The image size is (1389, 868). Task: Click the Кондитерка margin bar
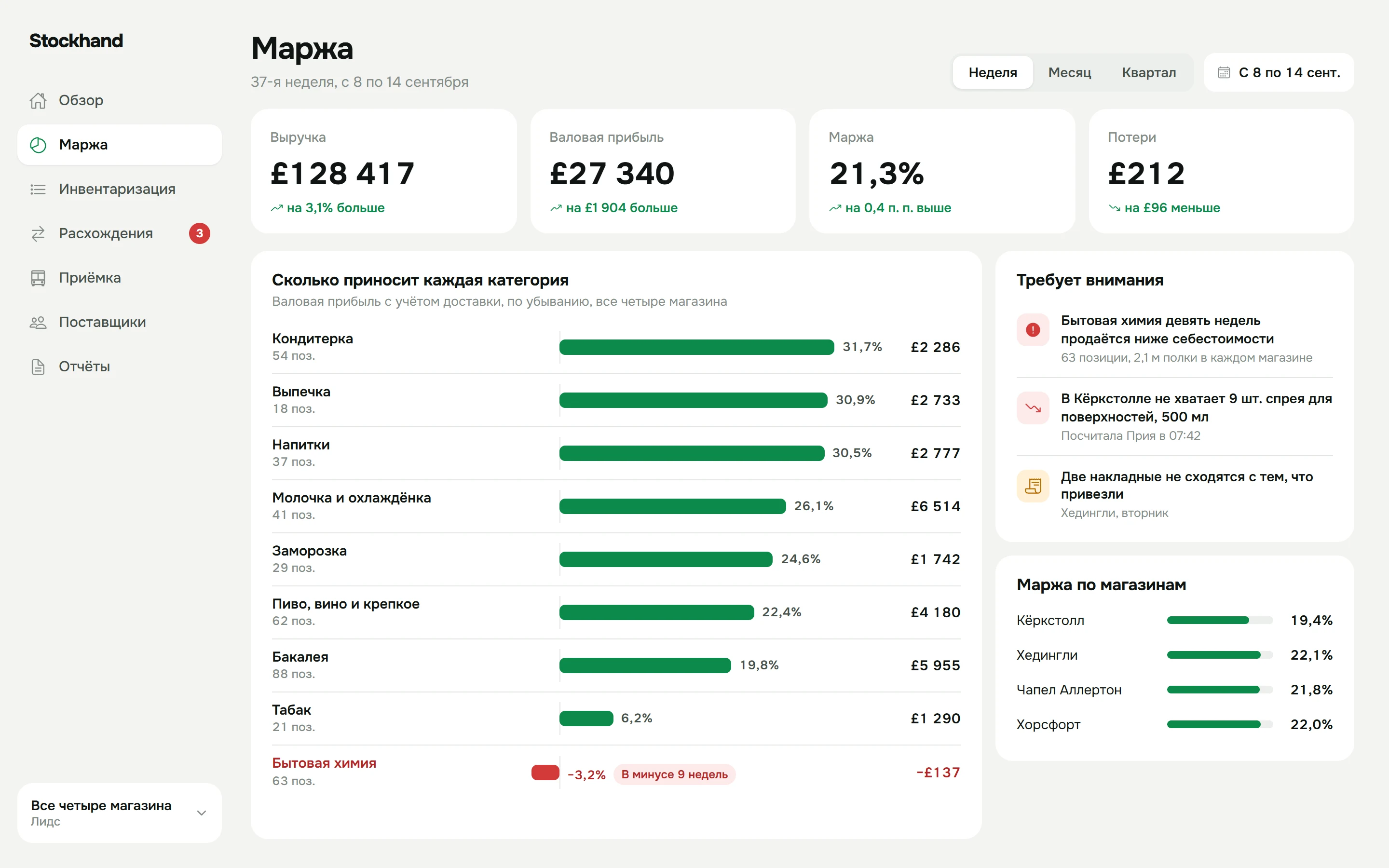point(697,347)
